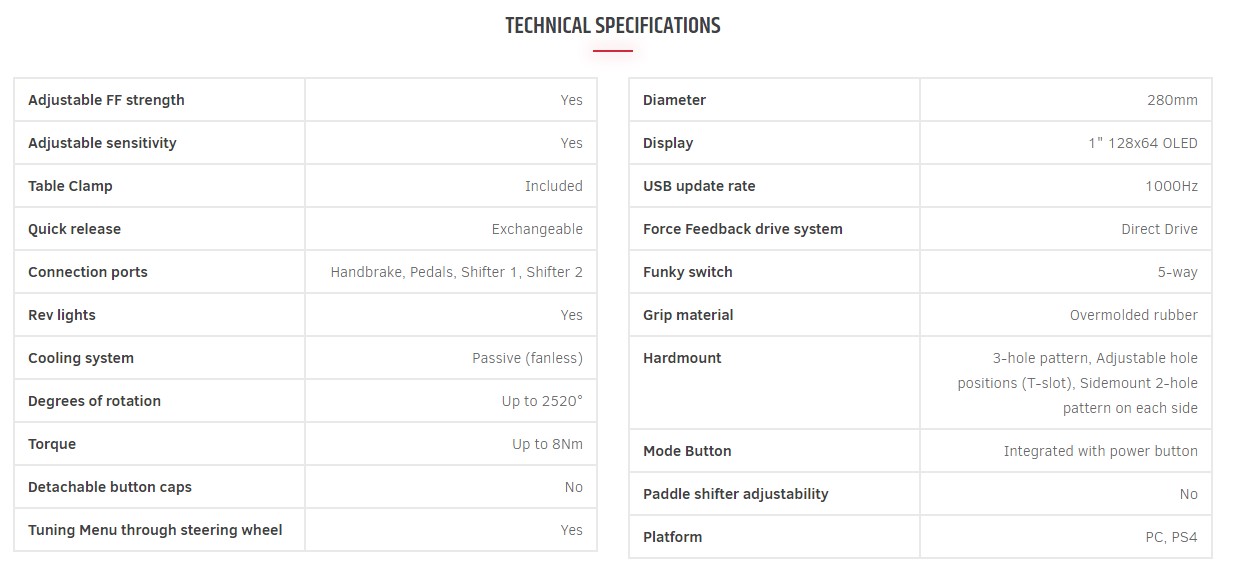Click the Up to 2520° rotation value
The height and width of the screenshot is (567, 1236).
click(x=542, y=401)
